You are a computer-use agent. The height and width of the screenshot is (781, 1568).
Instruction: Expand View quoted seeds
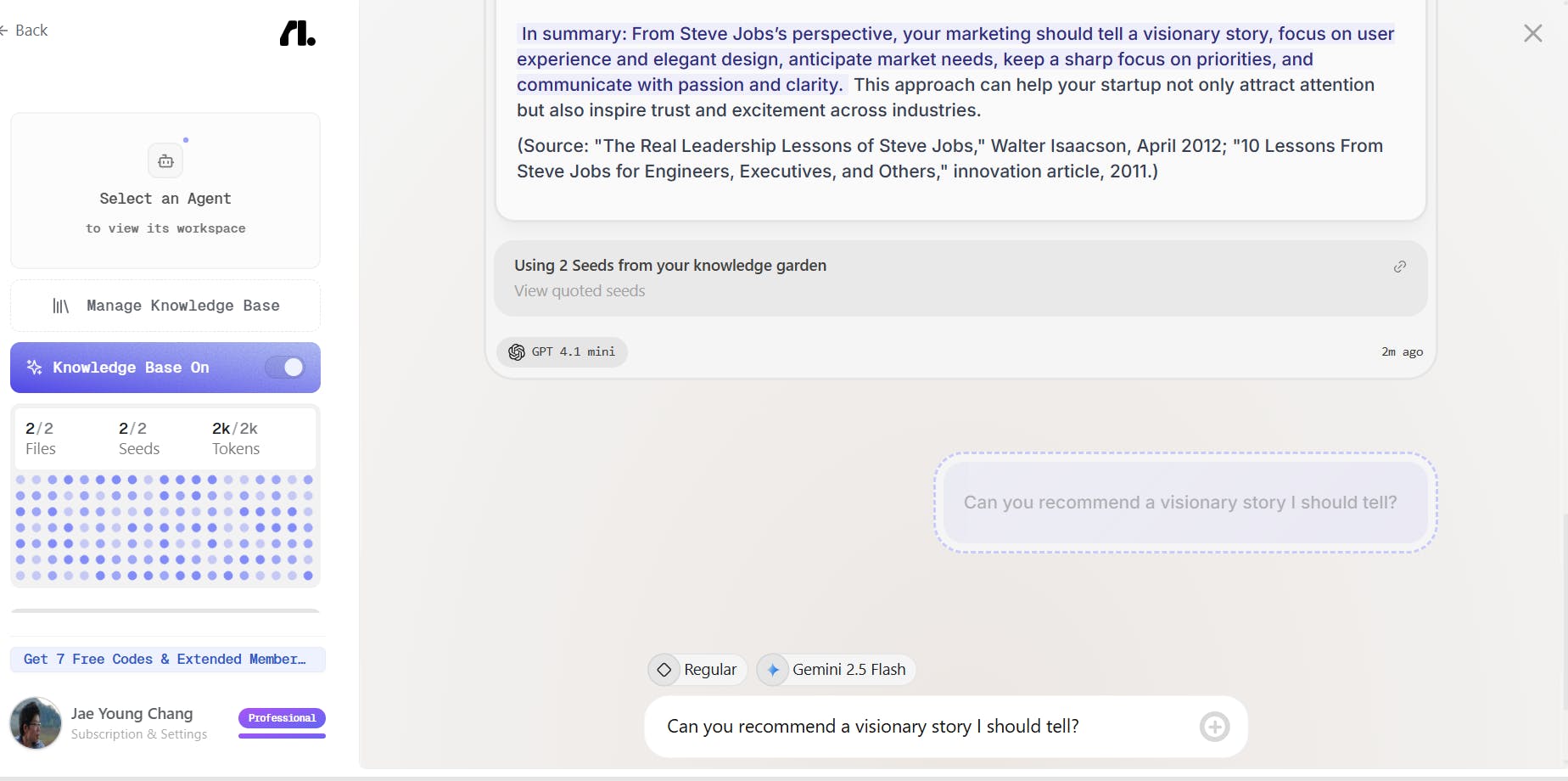pos(580,291)
